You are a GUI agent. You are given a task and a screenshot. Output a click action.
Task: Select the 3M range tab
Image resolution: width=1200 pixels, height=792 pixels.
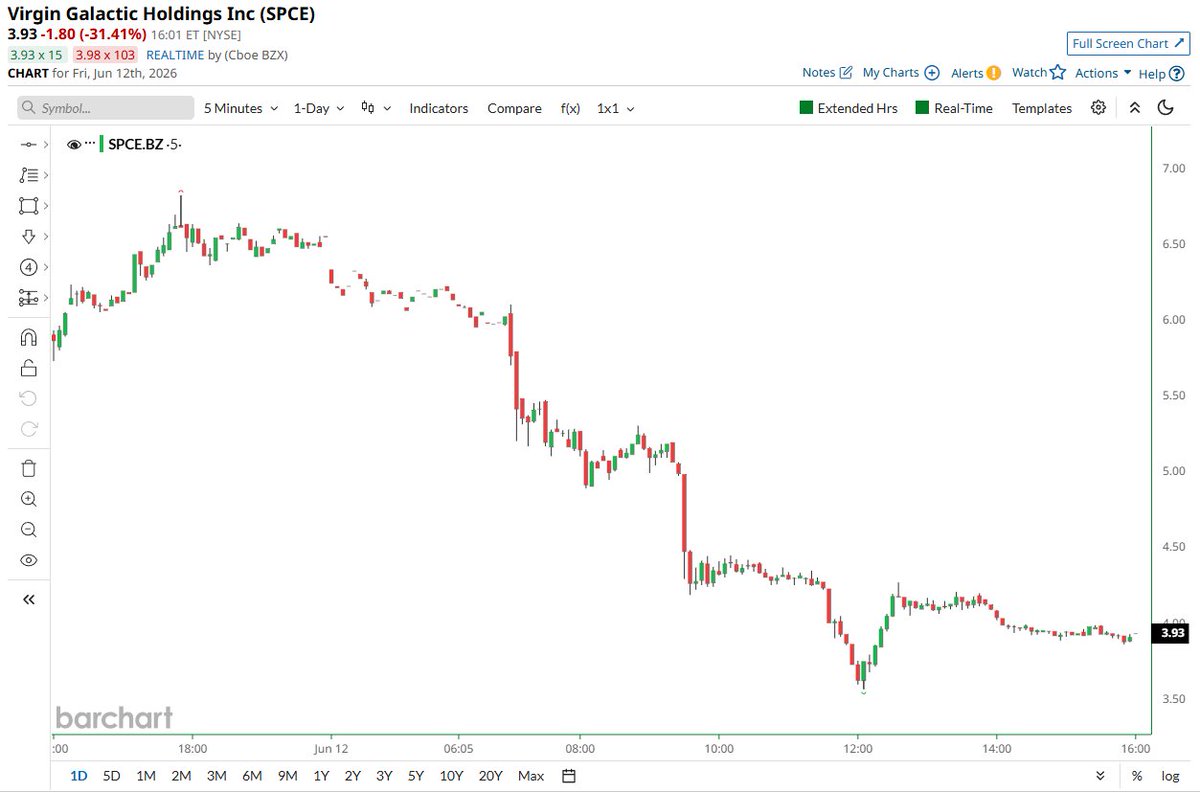point(216,776)
